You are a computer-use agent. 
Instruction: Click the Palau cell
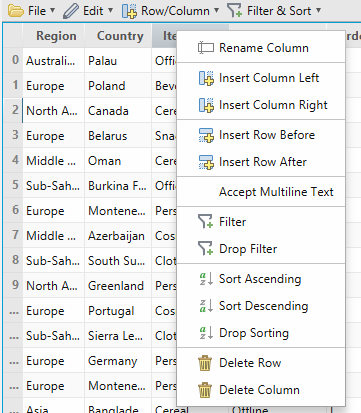tap(118, 61)
